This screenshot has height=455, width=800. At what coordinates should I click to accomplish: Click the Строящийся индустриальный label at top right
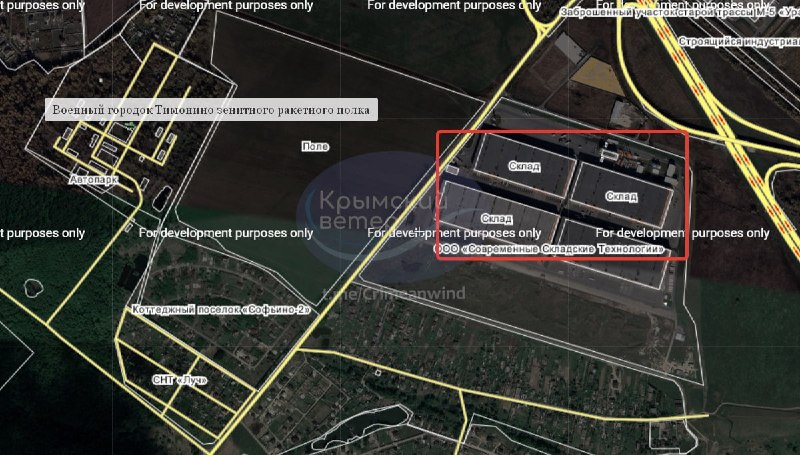point(739,42)
